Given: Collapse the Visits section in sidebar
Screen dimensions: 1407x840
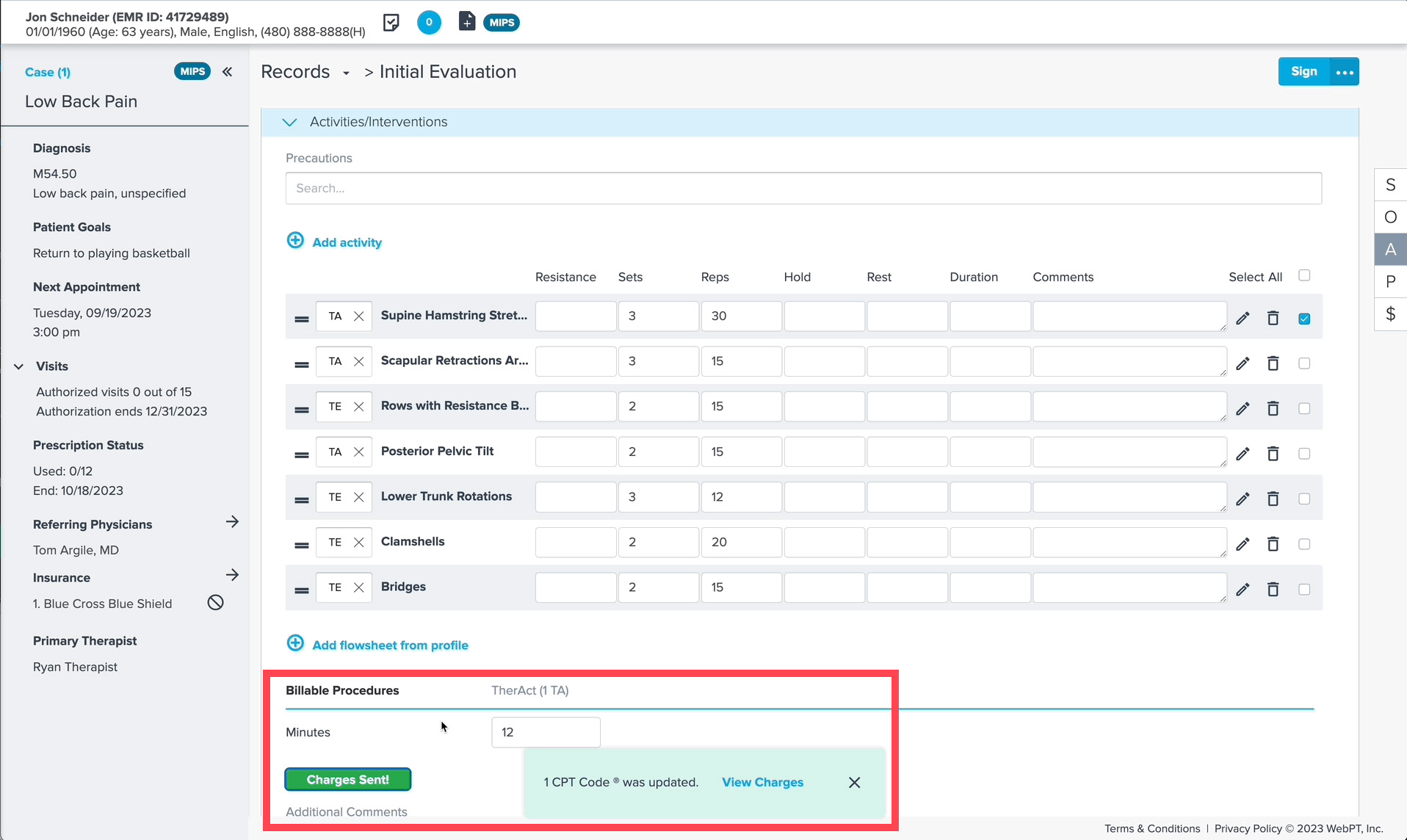Looking at the screenshot, I should coord(19,366).
